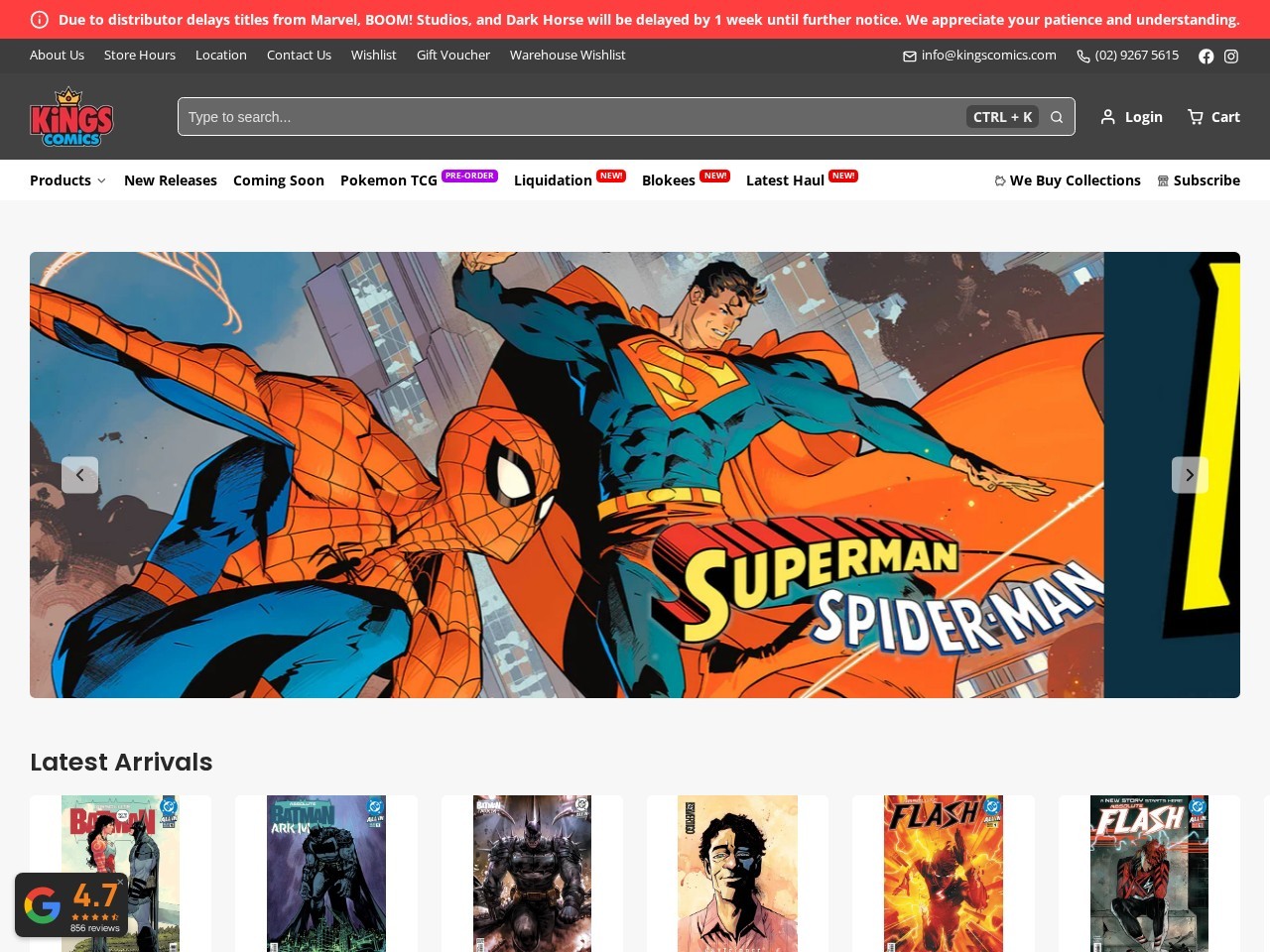
Task: Select the We Buy Collections recycle icon
Action: pyautogui.click(x=998, y=180)
